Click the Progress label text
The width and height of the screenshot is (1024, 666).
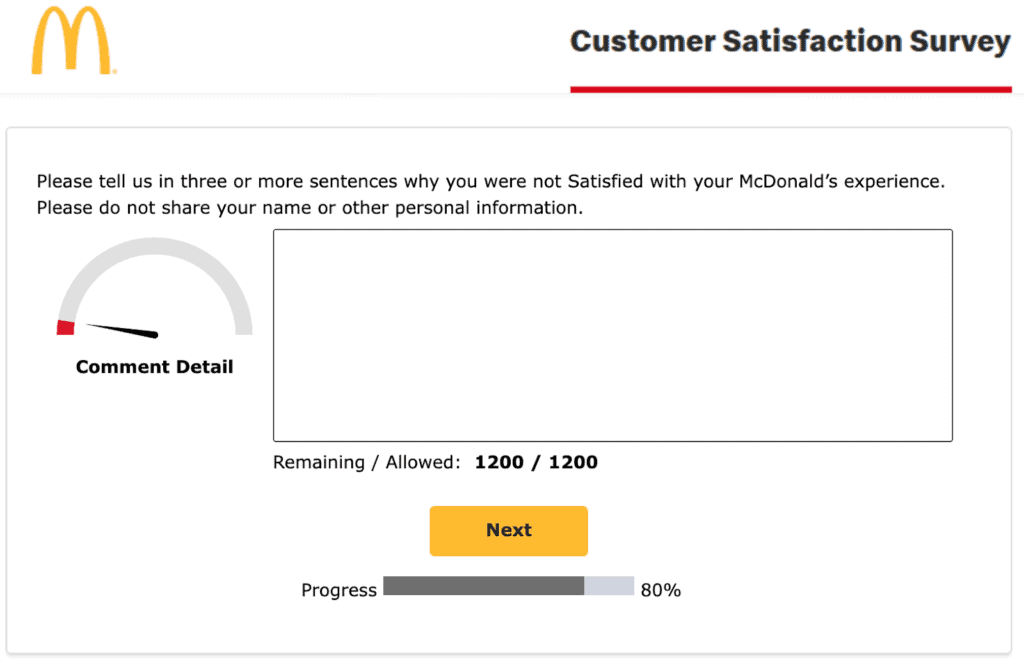tap(339, 590)
